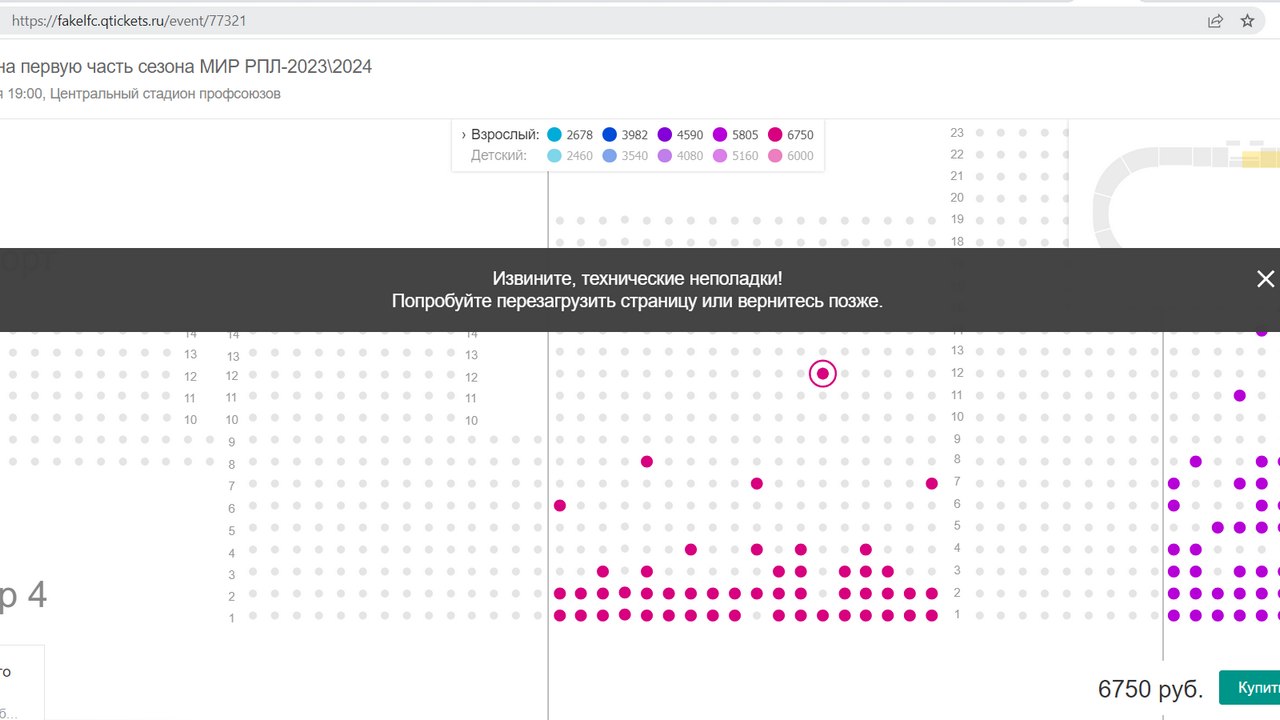Bookmark this page with the star icon
The width and height of the screenshot is (1280, 720).
coord(1247,20)
